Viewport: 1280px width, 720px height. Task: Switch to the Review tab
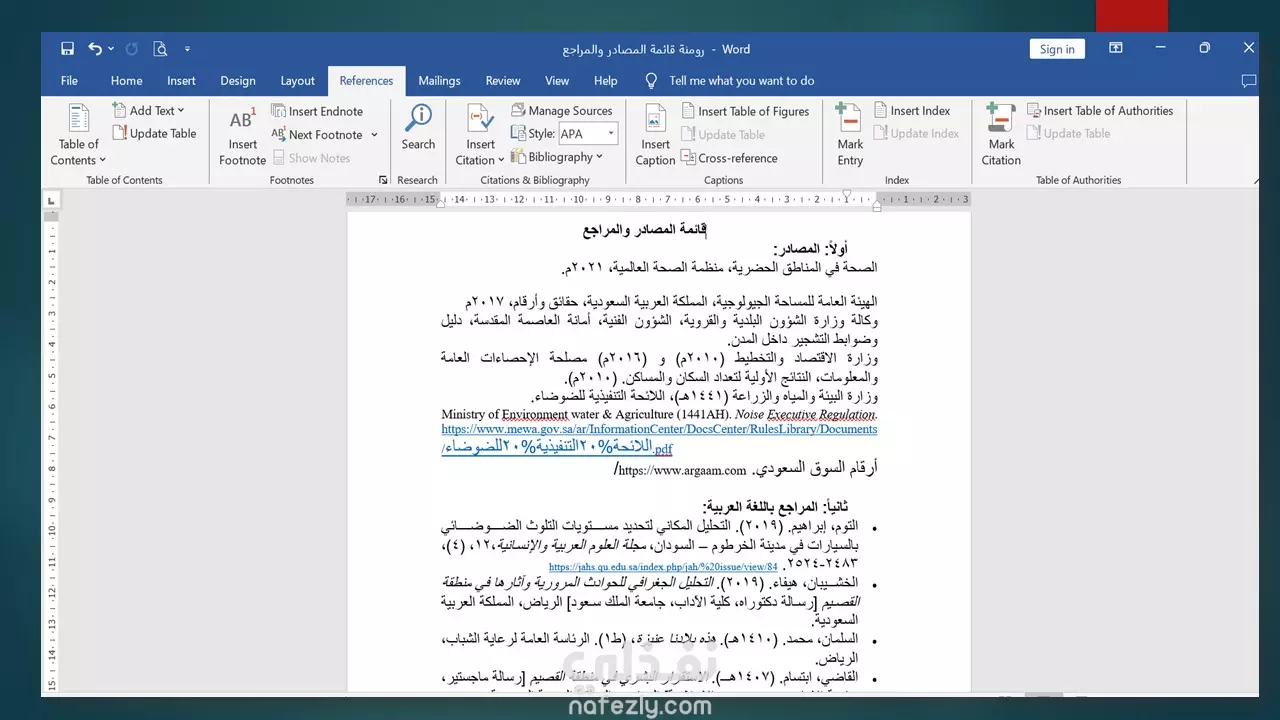[503, 81]
